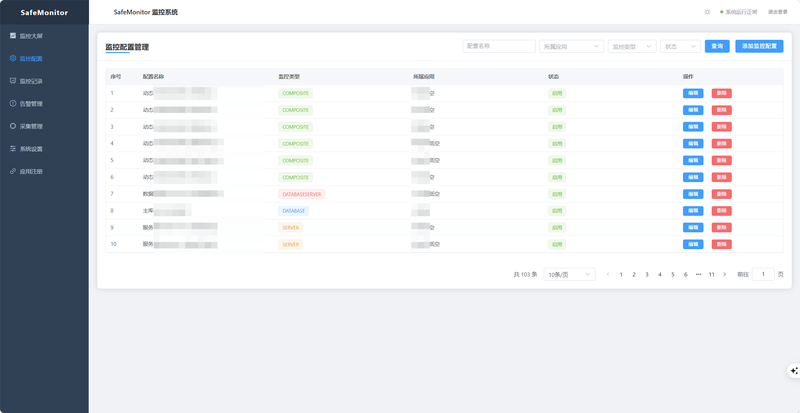Screen dimensions: 800x413
Task: Select the 监控记录 sidebar icon
Action: coord(13,81)
